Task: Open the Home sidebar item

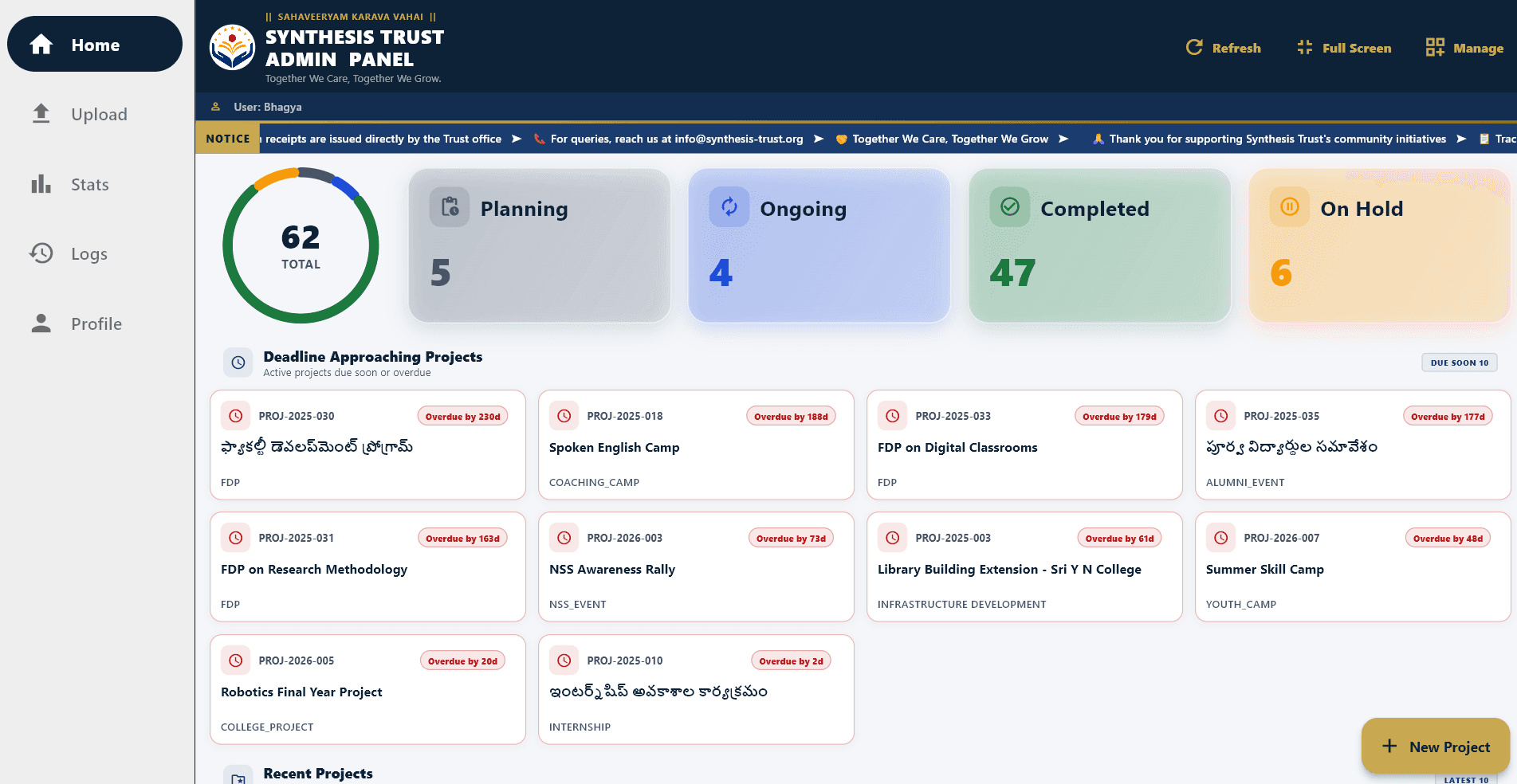Action: point(95,45)
